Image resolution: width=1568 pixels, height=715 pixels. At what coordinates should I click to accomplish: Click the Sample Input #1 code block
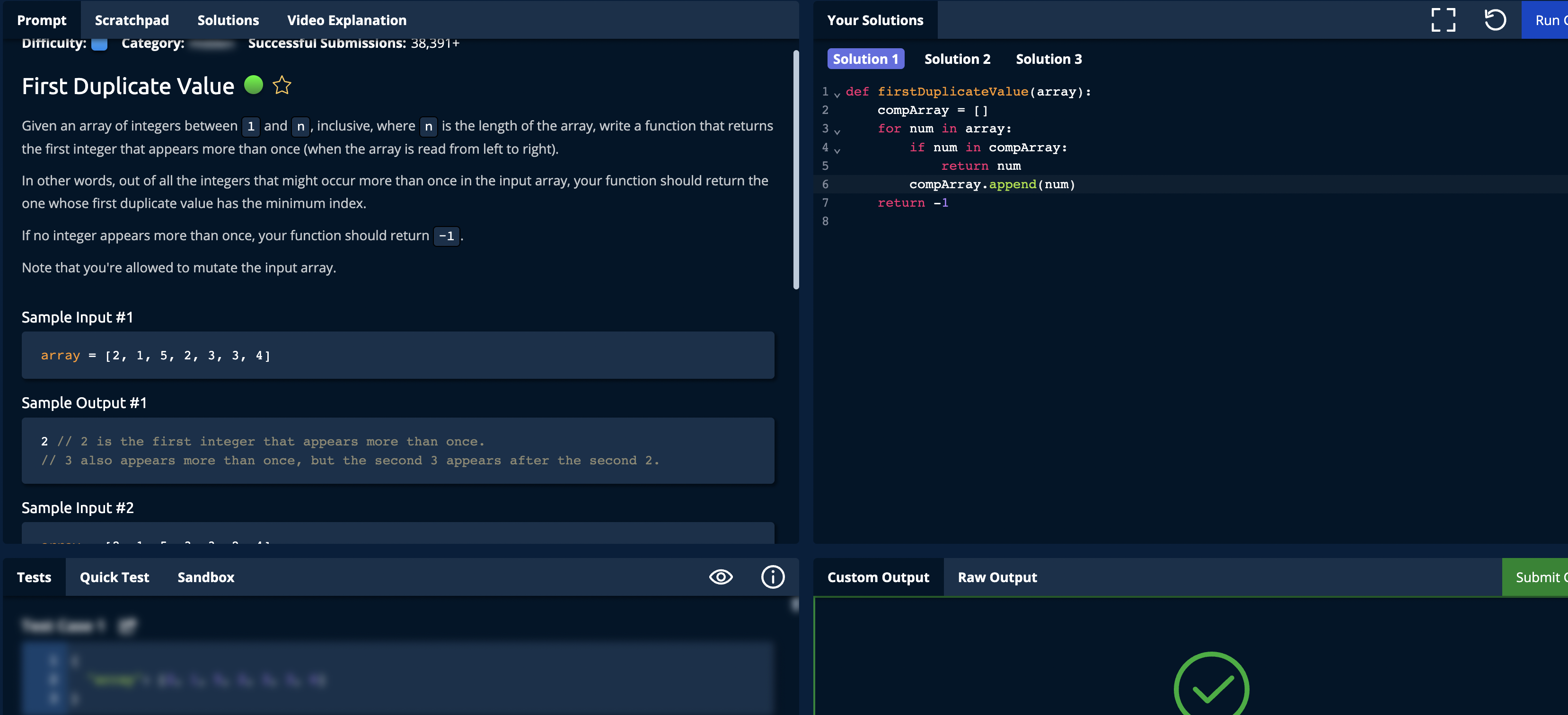(397, 355)
